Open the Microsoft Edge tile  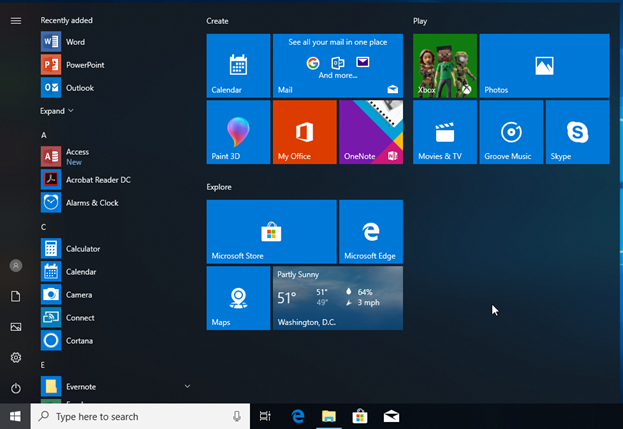coord(371,232)
